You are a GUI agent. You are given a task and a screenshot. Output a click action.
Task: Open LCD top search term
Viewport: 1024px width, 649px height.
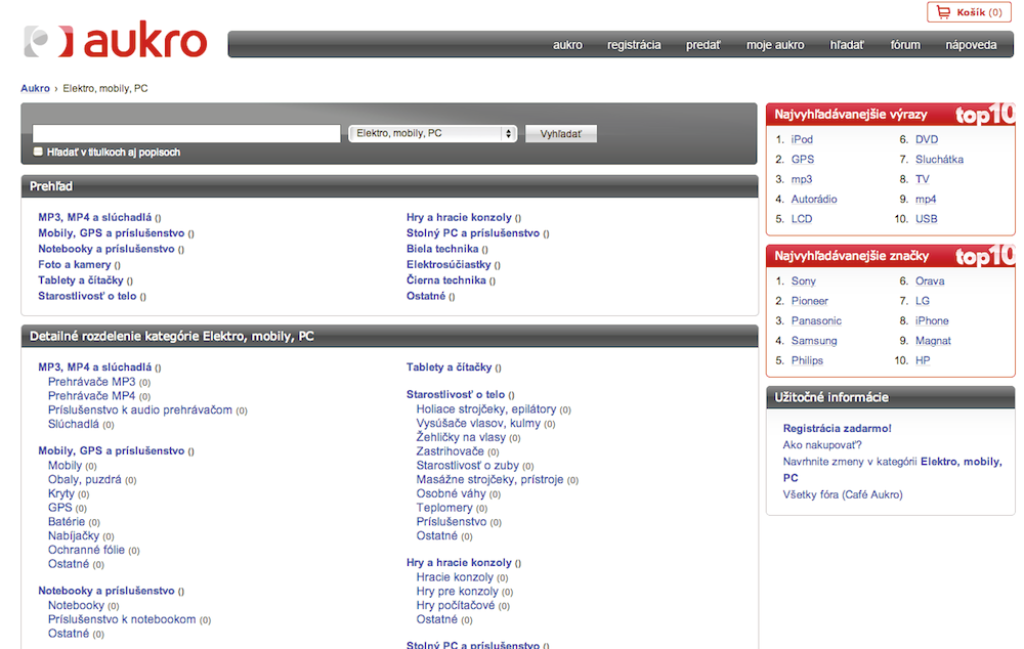[x=802, y=219]
